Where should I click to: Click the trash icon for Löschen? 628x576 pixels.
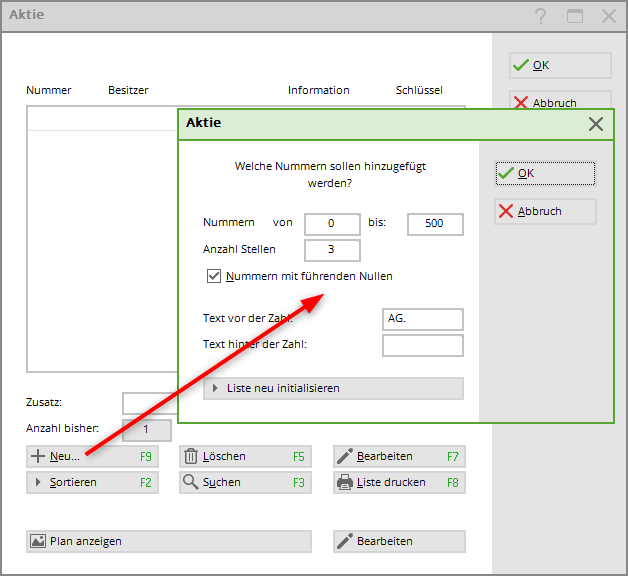point(191,457)
